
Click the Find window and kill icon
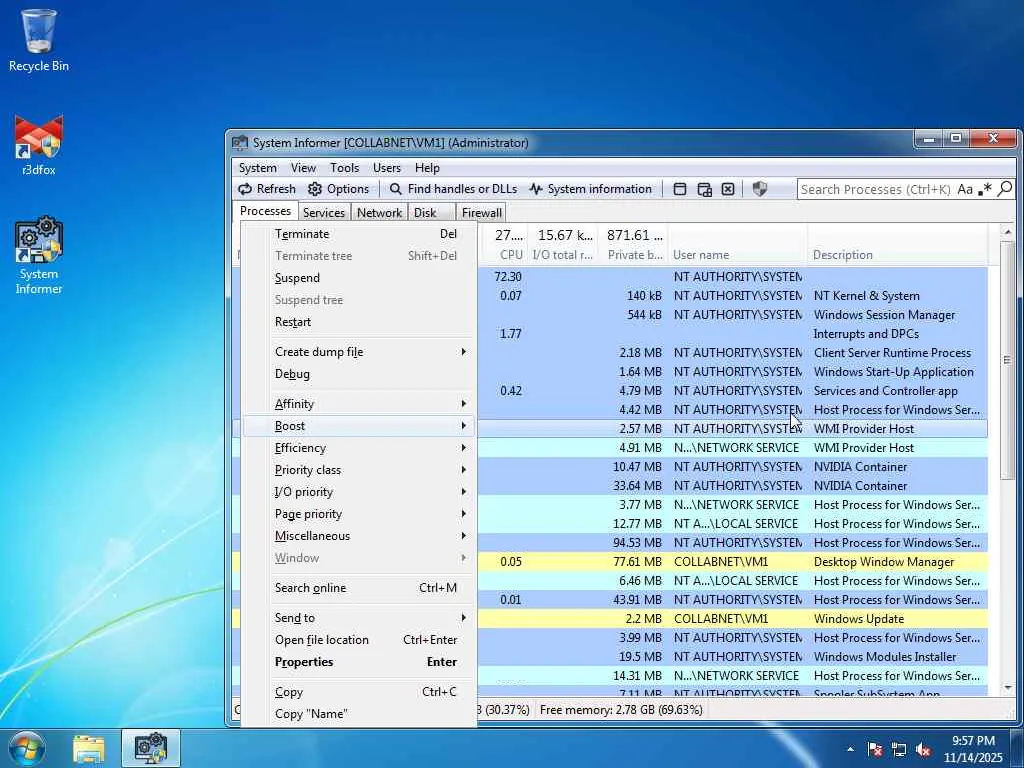pos(728,189)
